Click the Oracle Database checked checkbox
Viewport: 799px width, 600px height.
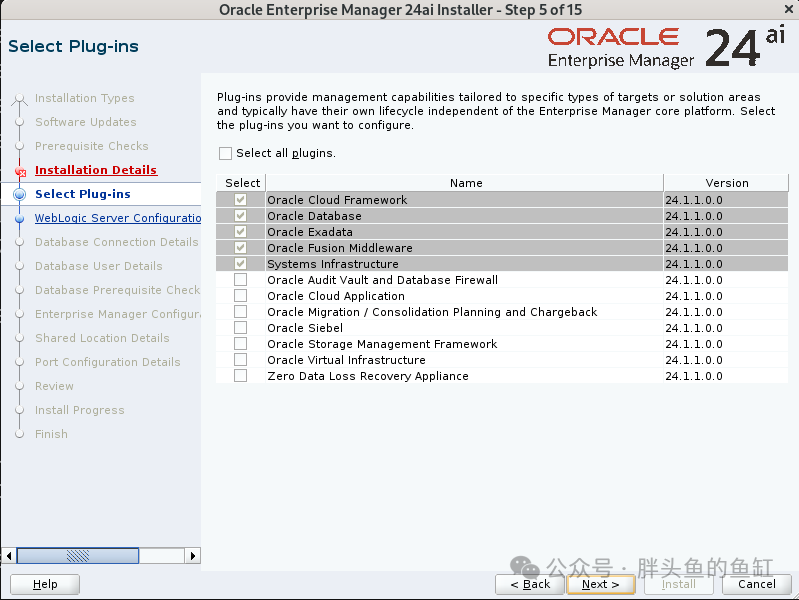(241, 216)
